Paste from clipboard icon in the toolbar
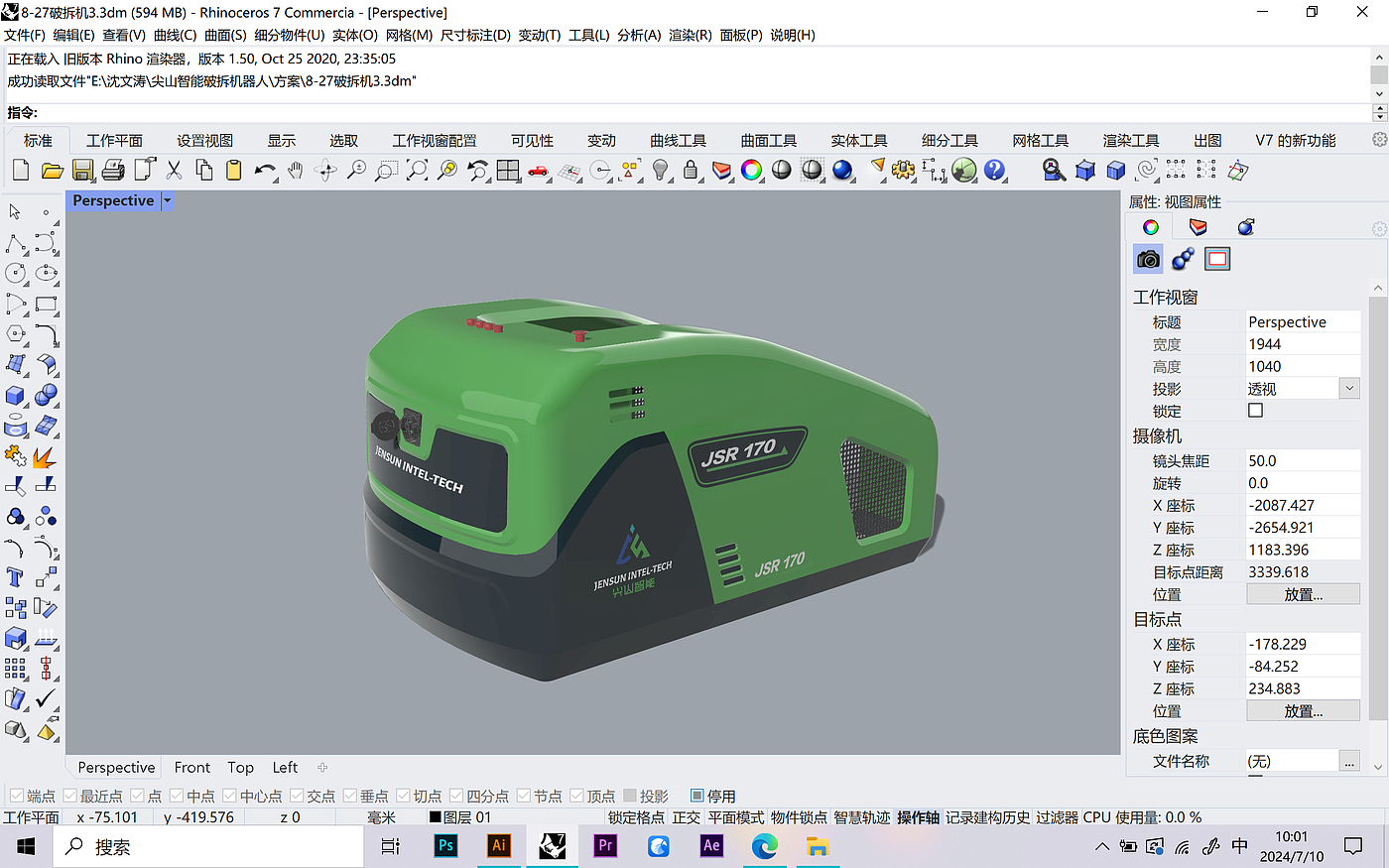This screenshot has width=1389, height=868. (234, 171)
